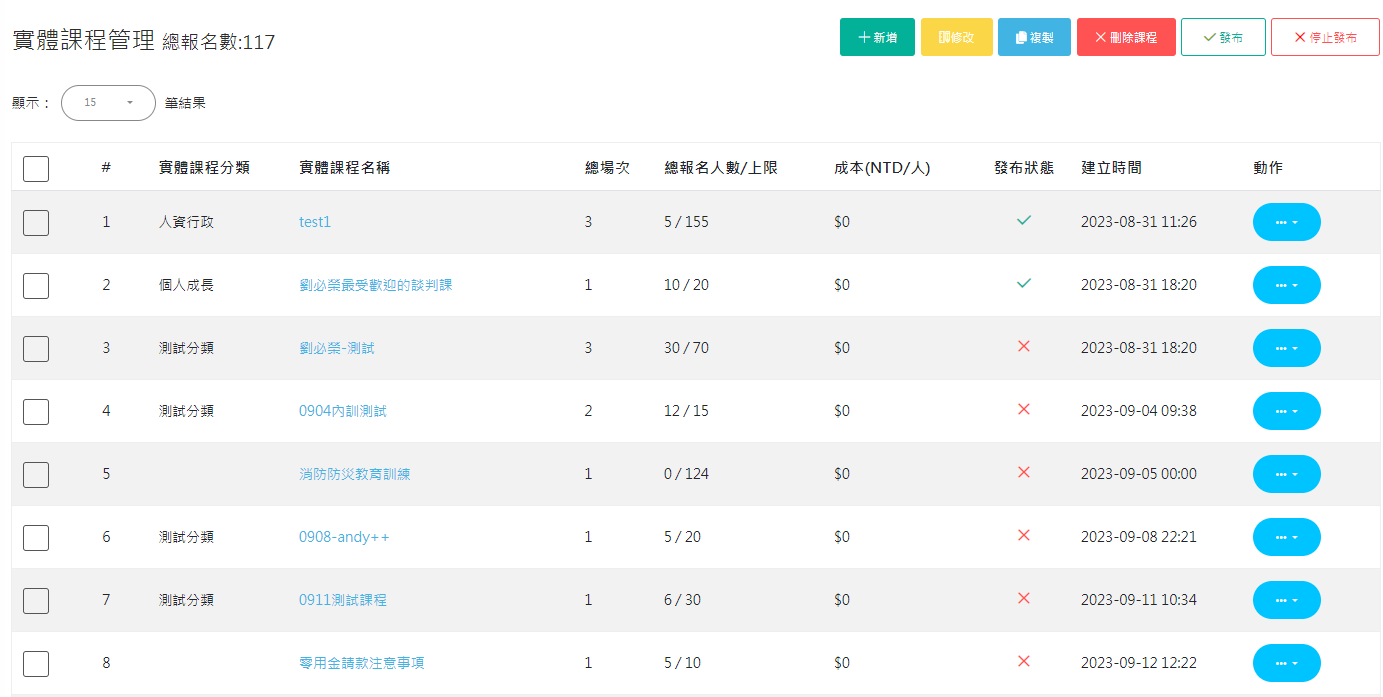Open the 劉必榮最受歡迎的談判課 course link
The height and width of the screenshot is (697, 1383).
375,285
